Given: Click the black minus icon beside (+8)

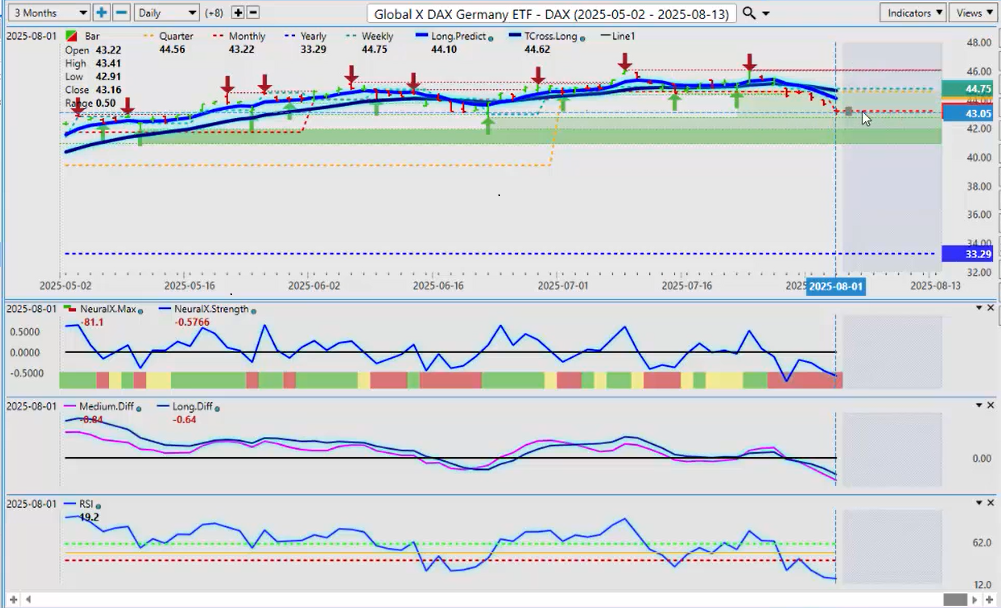Looking at the screenshot, I should [x=253, y=13].
